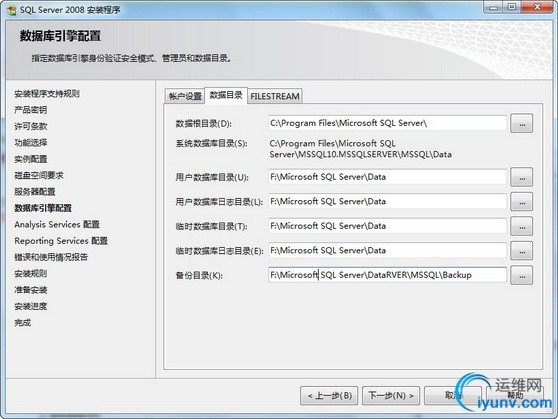Select Reporting Services 配置 step
This screenshot has height=419, width=558.
pyautogui.click(x=61, y=241)
